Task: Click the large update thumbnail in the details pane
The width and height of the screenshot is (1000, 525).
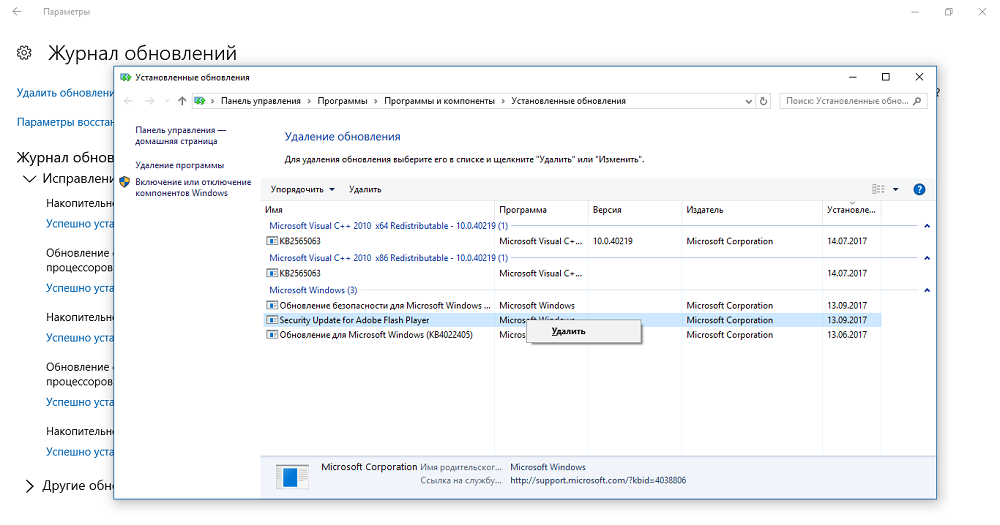Action: click(292, 477)
